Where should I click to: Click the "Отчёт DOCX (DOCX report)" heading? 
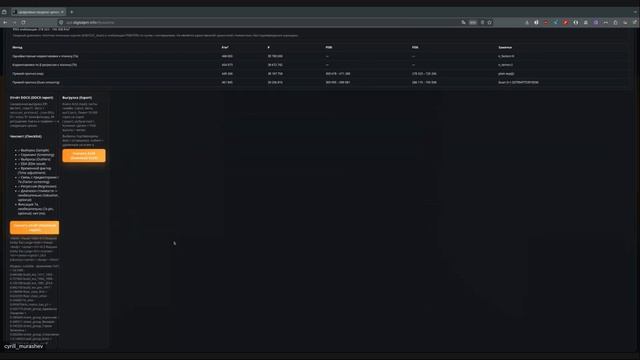pos(31,98)
